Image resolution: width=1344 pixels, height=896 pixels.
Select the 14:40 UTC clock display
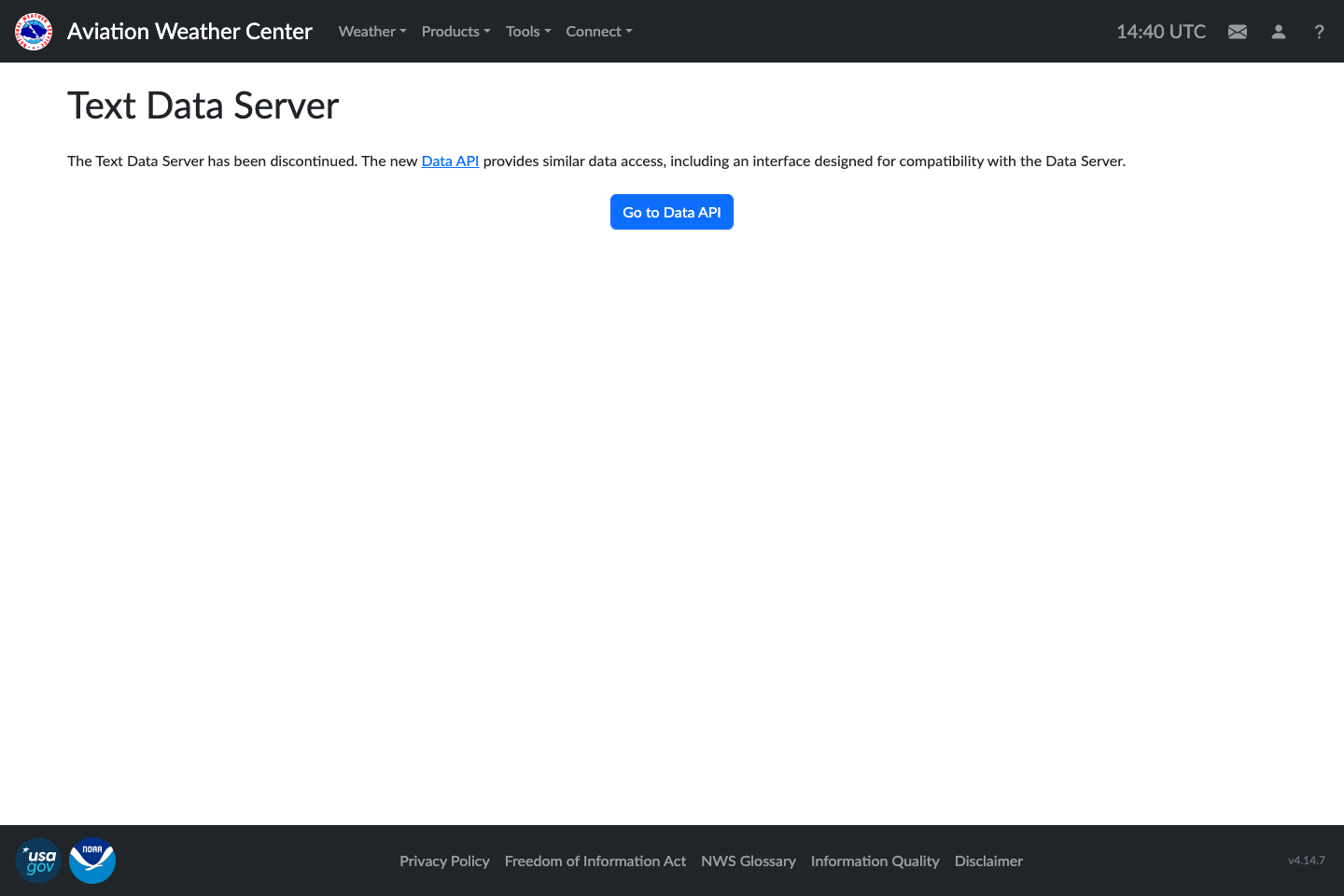[1160, 31]
